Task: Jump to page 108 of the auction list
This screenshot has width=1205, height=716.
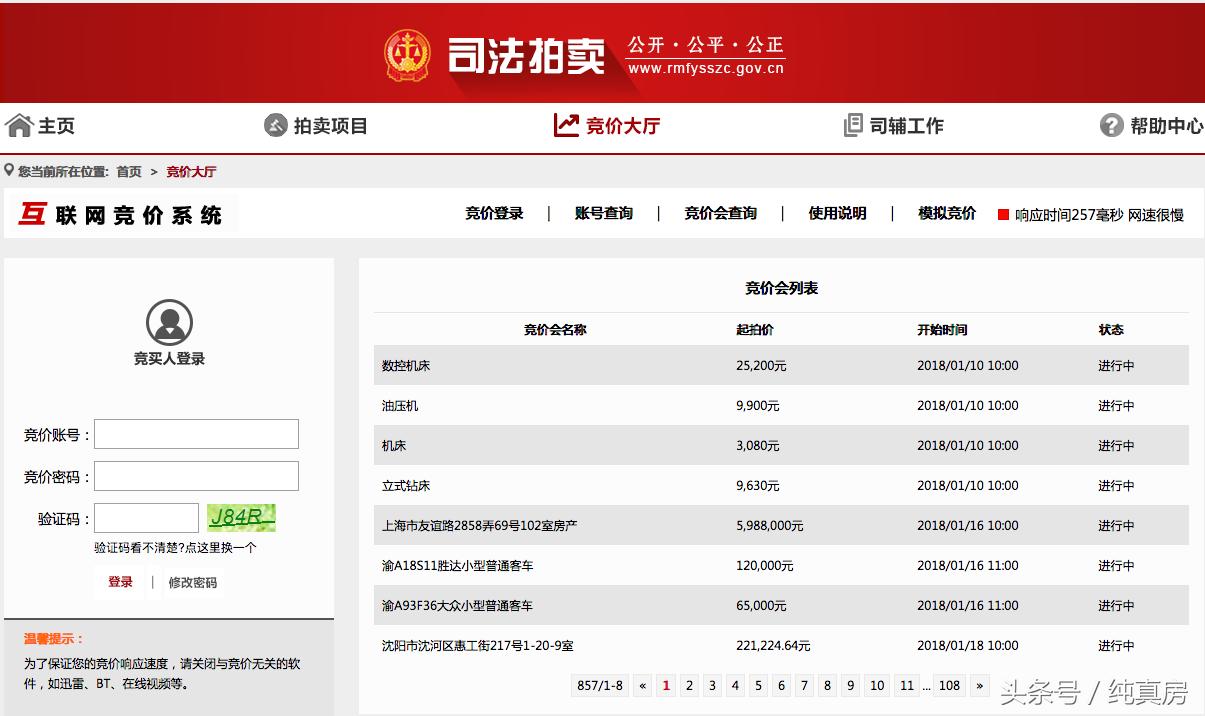Action: pos(950,685)
